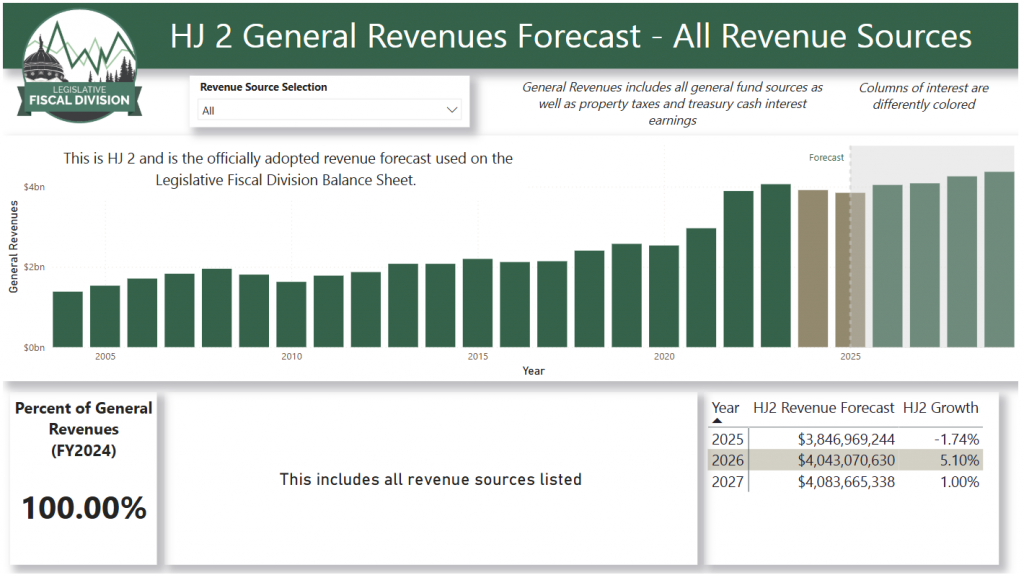This screenshot has width=1024, height=575.
Task: Sort table by Year column header
Action: click(x=725, y=407)
